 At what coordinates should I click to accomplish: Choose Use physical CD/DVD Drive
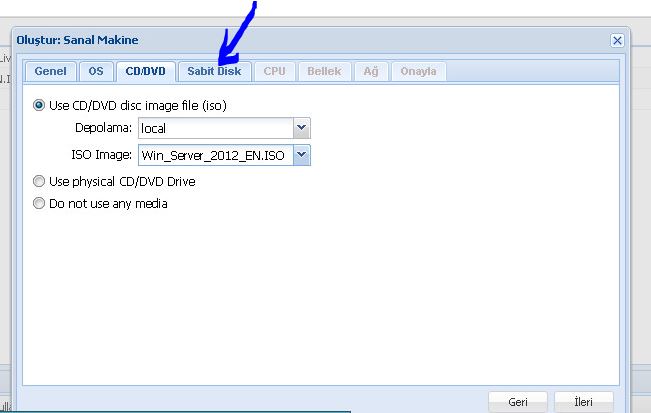coord(40,182)
